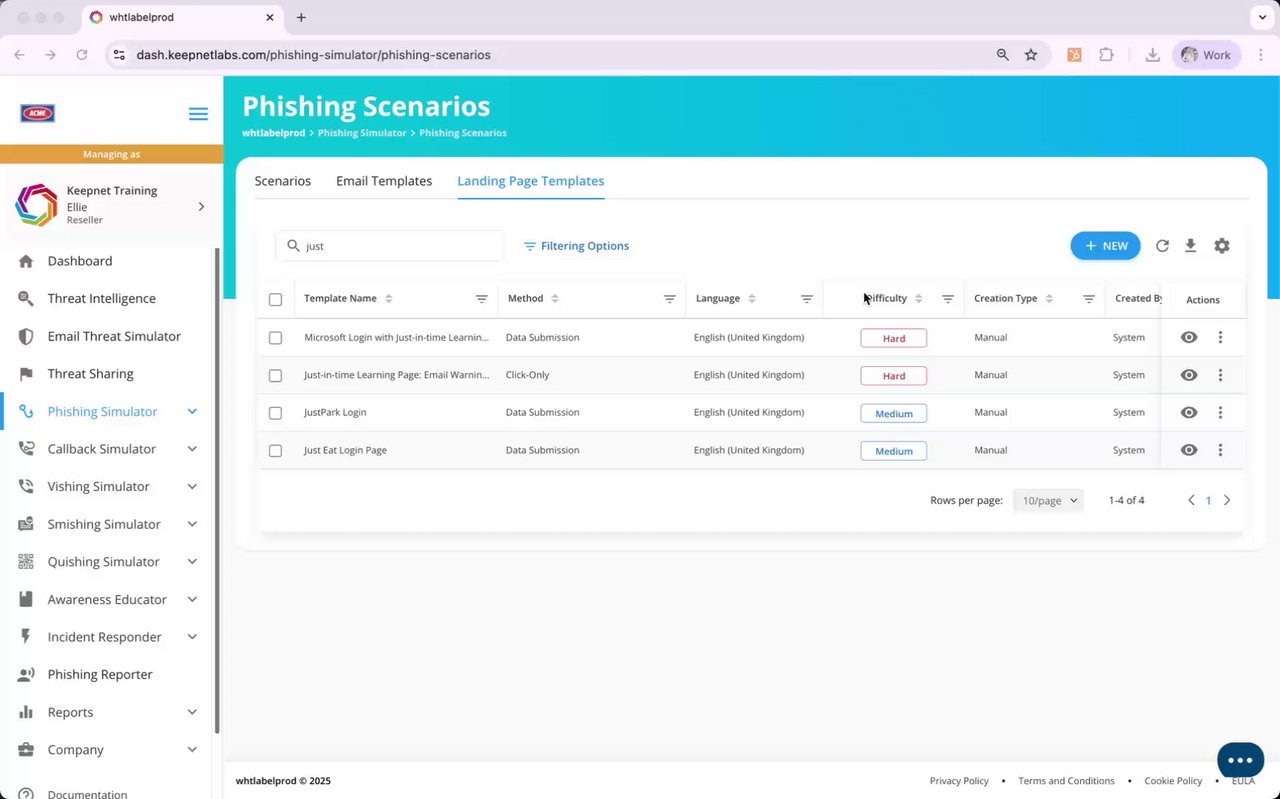Open table settings gear icon
This screenshot has width=1280, height=799.
click(x=1222, y=246)
